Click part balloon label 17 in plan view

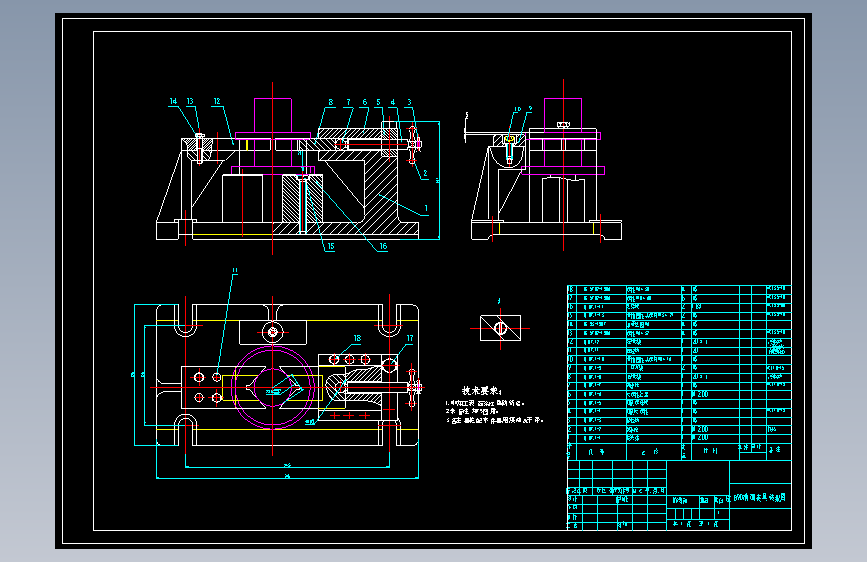pos(410,338)
